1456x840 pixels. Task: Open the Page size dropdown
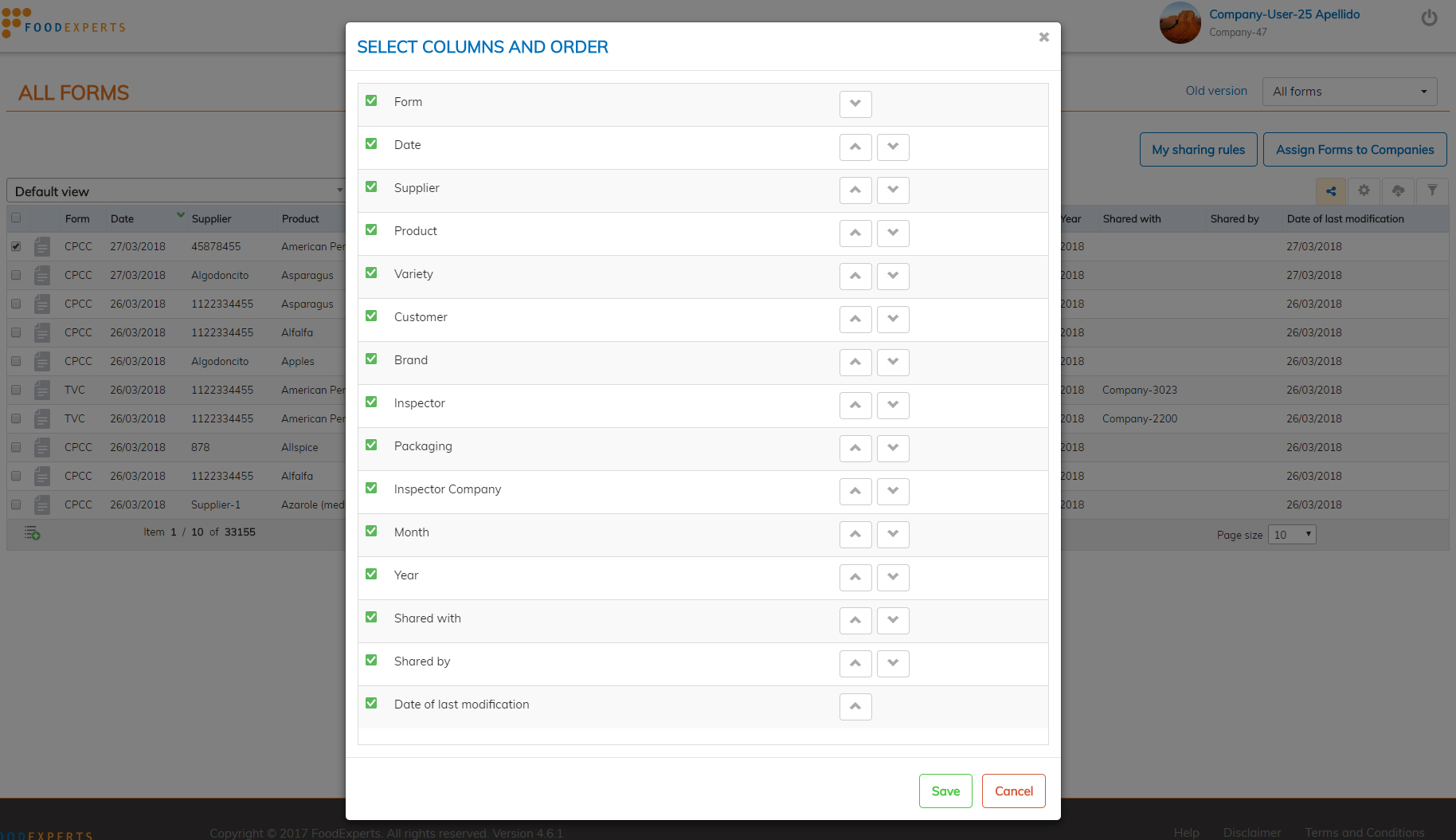point(1293,535)
